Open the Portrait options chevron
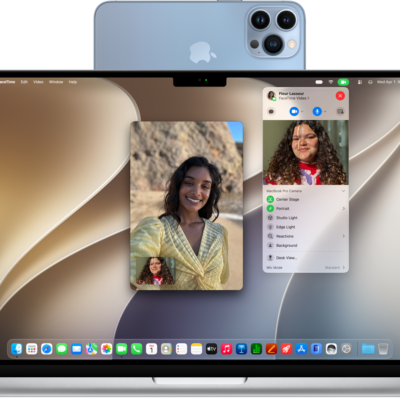Viewport: 400px width, 400px height. pos(344,209)
